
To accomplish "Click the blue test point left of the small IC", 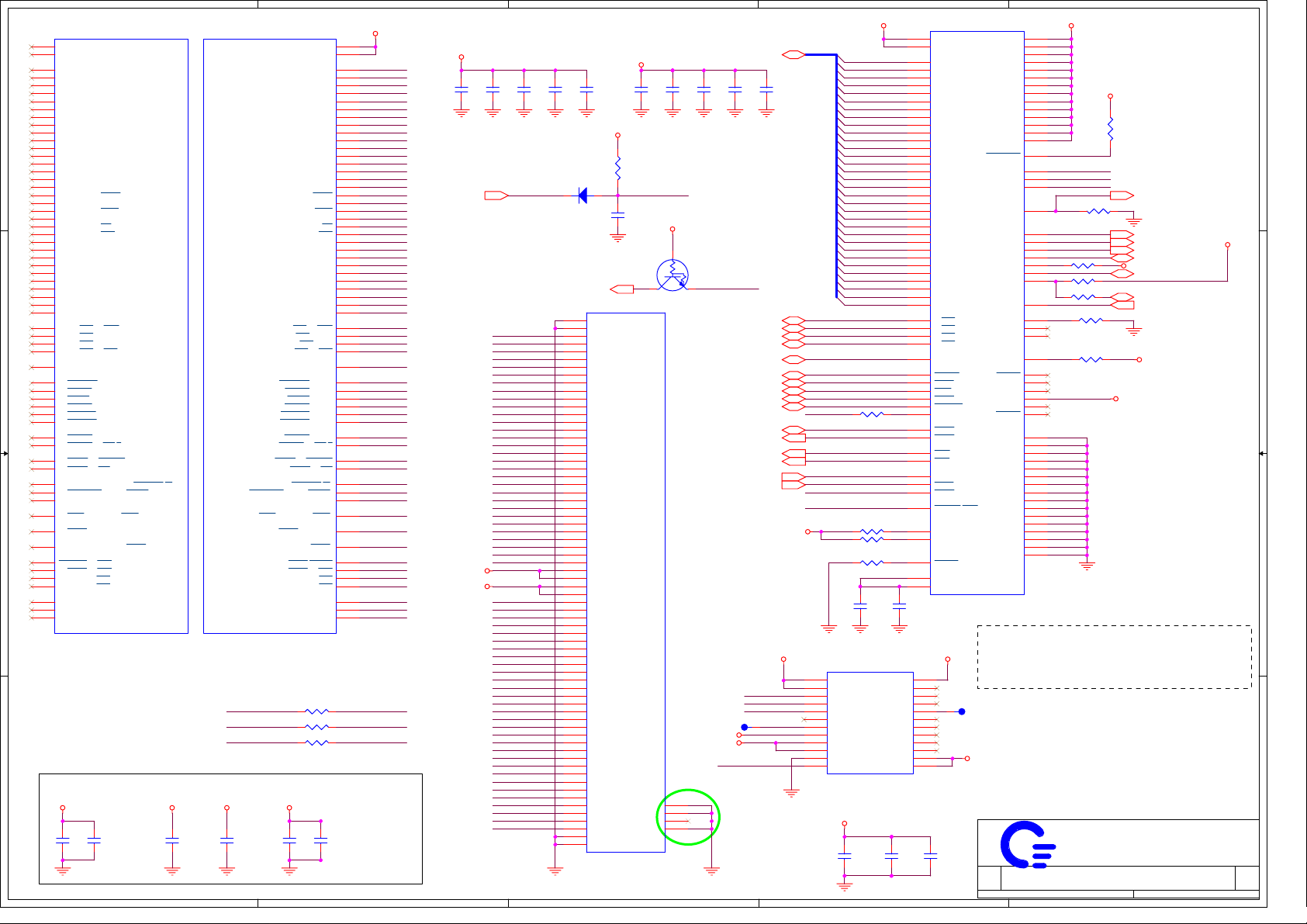I will [745, 727].
